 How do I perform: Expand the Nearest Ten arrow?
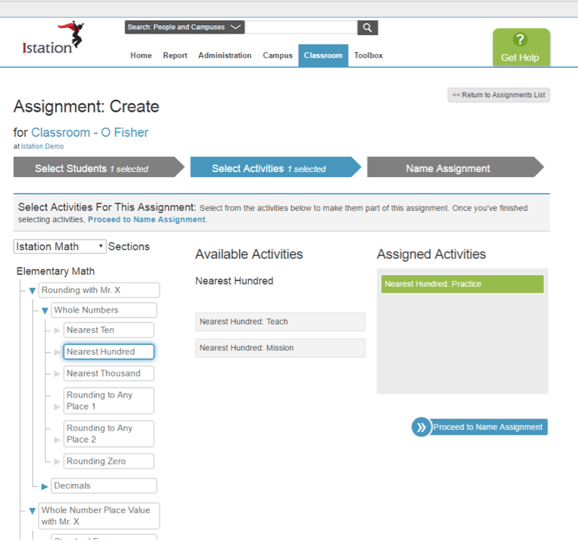[x=57, y=330]
